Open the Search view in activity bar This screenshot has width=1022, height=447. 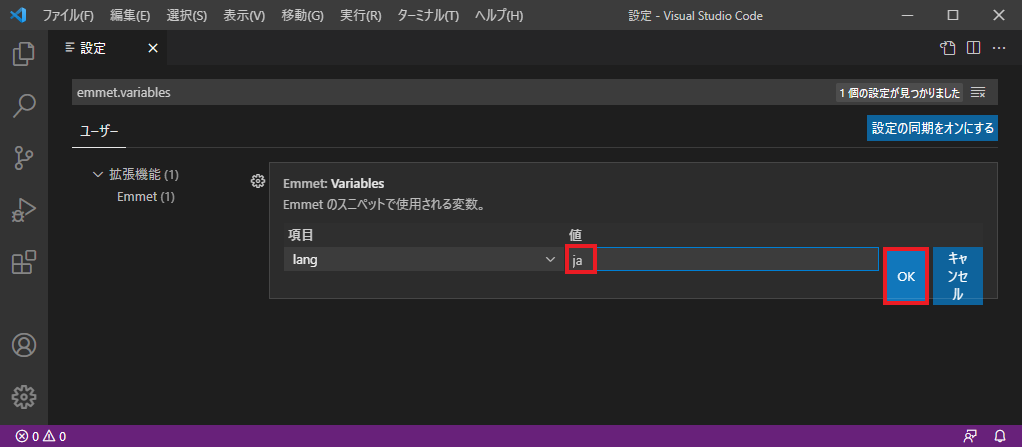point(24,105)
